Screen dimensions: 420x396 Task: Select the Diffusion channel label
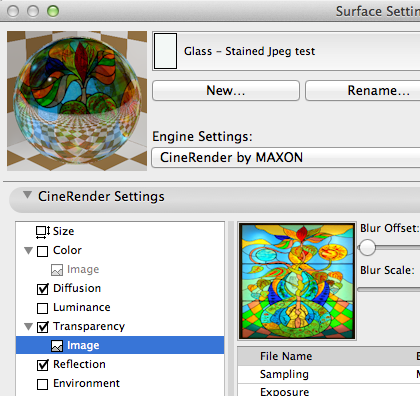tap(77, 288)
